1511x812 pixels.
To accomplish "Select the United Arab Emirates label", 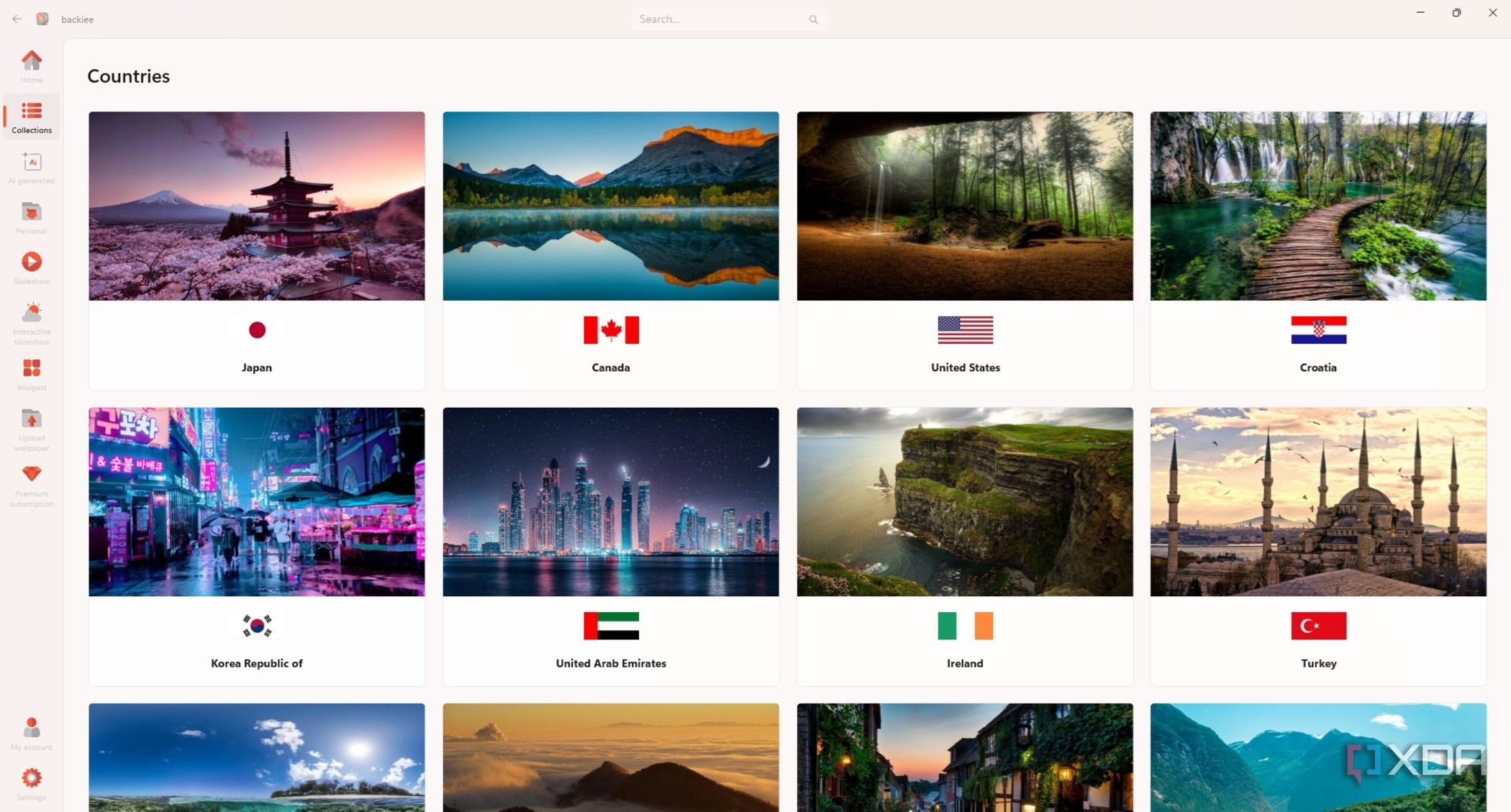I will click(611, 663).
